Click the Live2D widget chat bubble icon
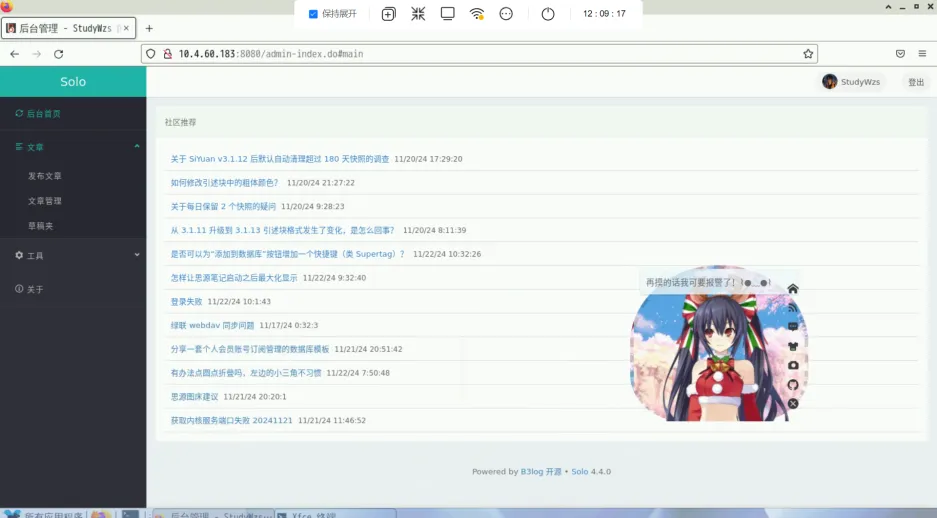Screen dimensions: 937x518 (x=793, y=327)
